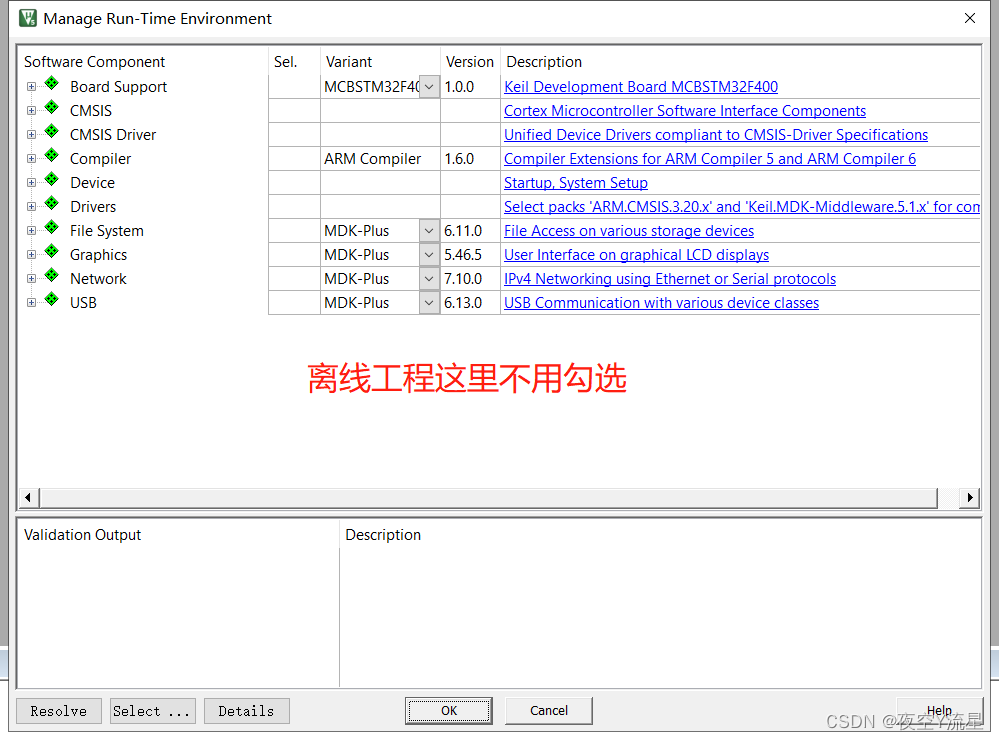Expand the CMSIS tree node
This screenshot has height=740, width=999.
pos(31,111)
